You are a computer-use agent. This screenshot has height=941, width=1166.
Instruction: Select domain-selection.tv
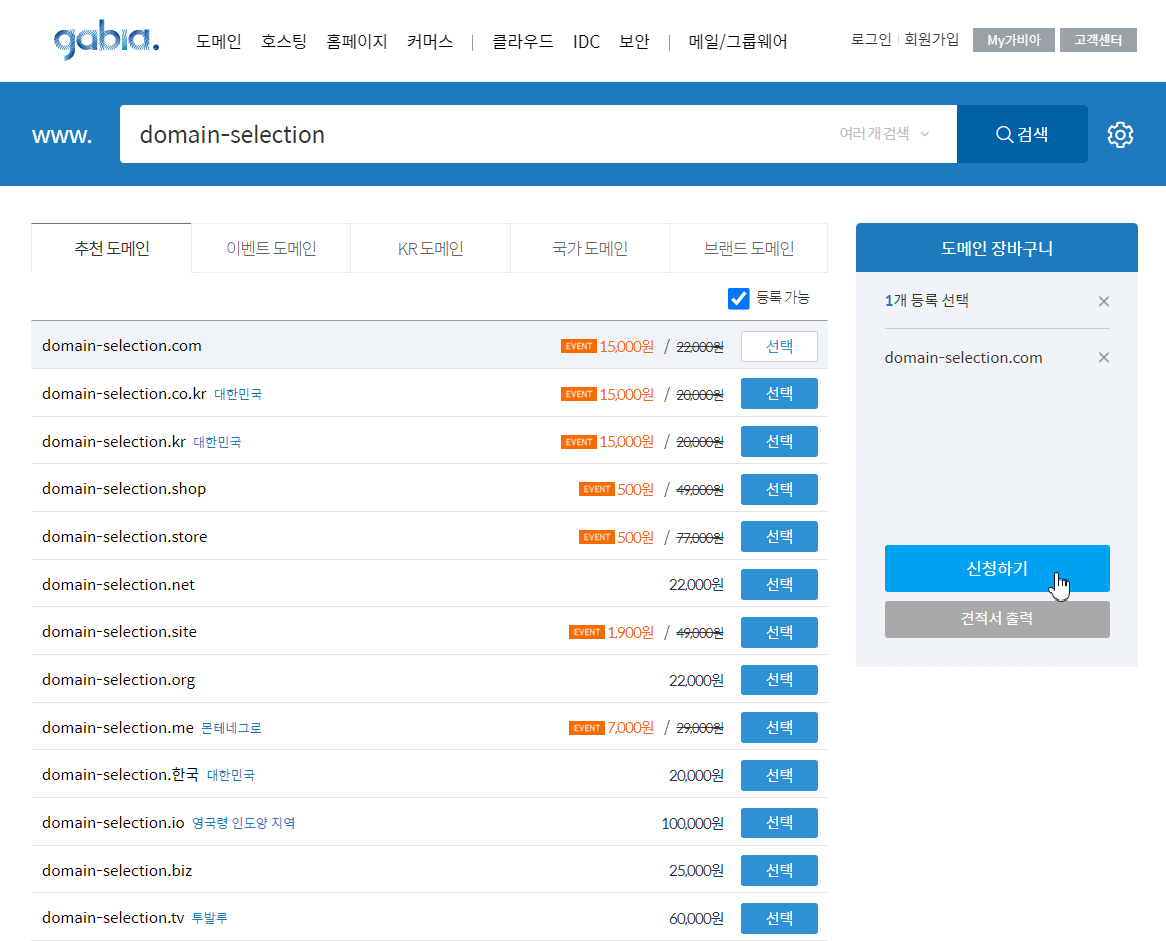(x=779, y=918)
